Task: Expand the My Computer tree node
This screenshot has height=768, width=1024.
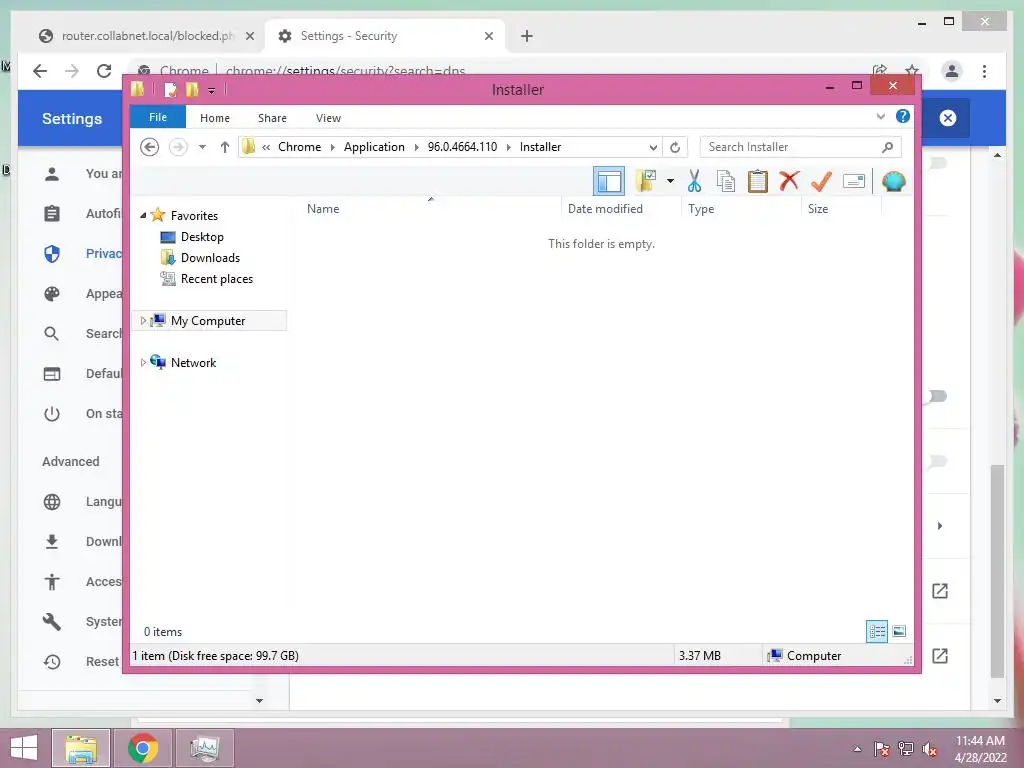Action: coord(143,321)
